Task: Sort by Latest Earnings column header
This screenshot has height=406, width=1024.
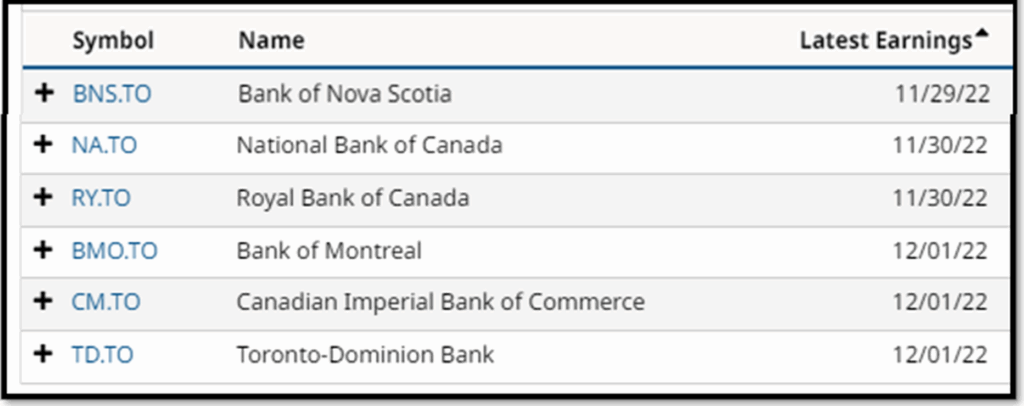Action: pos(886,41)
